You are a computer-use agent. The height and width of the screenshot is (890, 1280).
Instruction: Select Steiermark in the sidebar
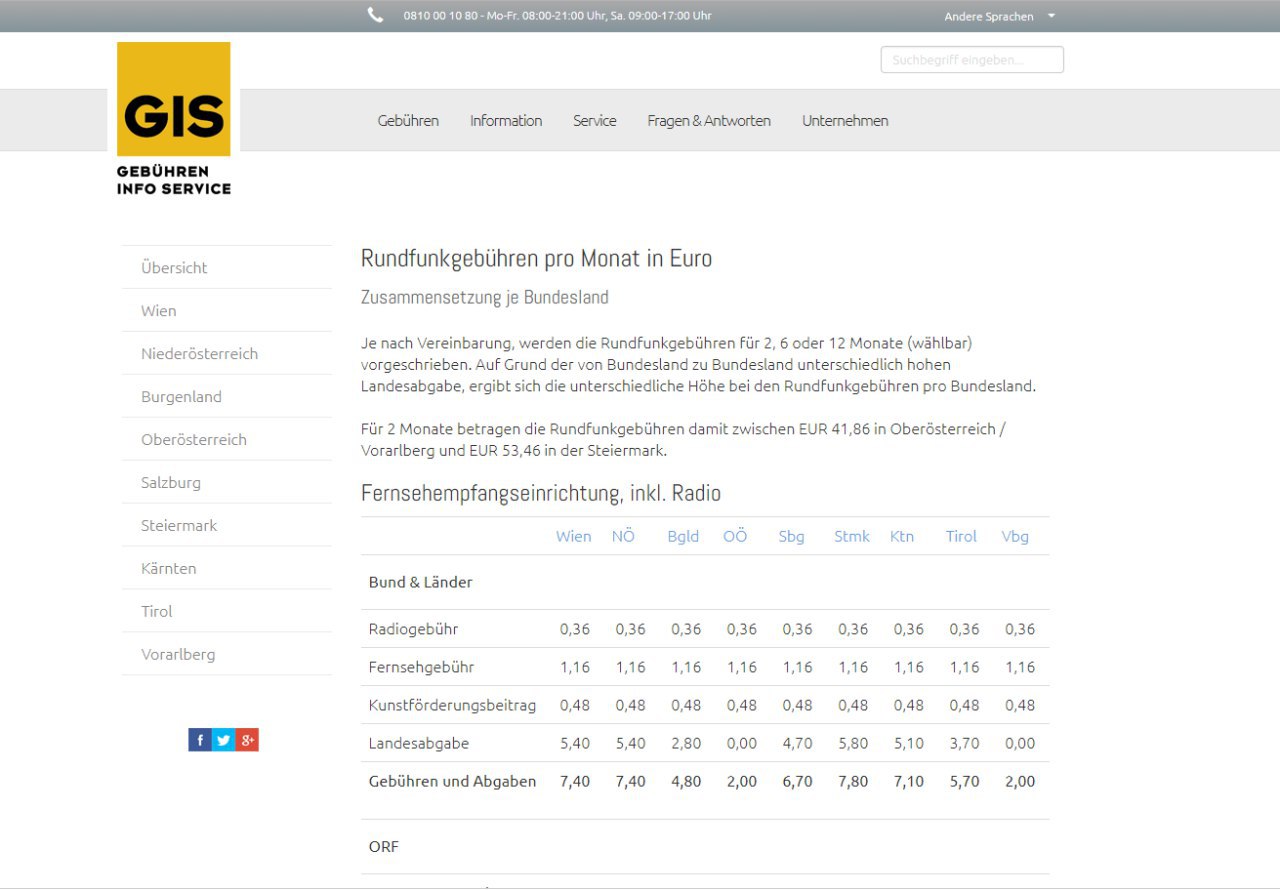pos(227,525)
